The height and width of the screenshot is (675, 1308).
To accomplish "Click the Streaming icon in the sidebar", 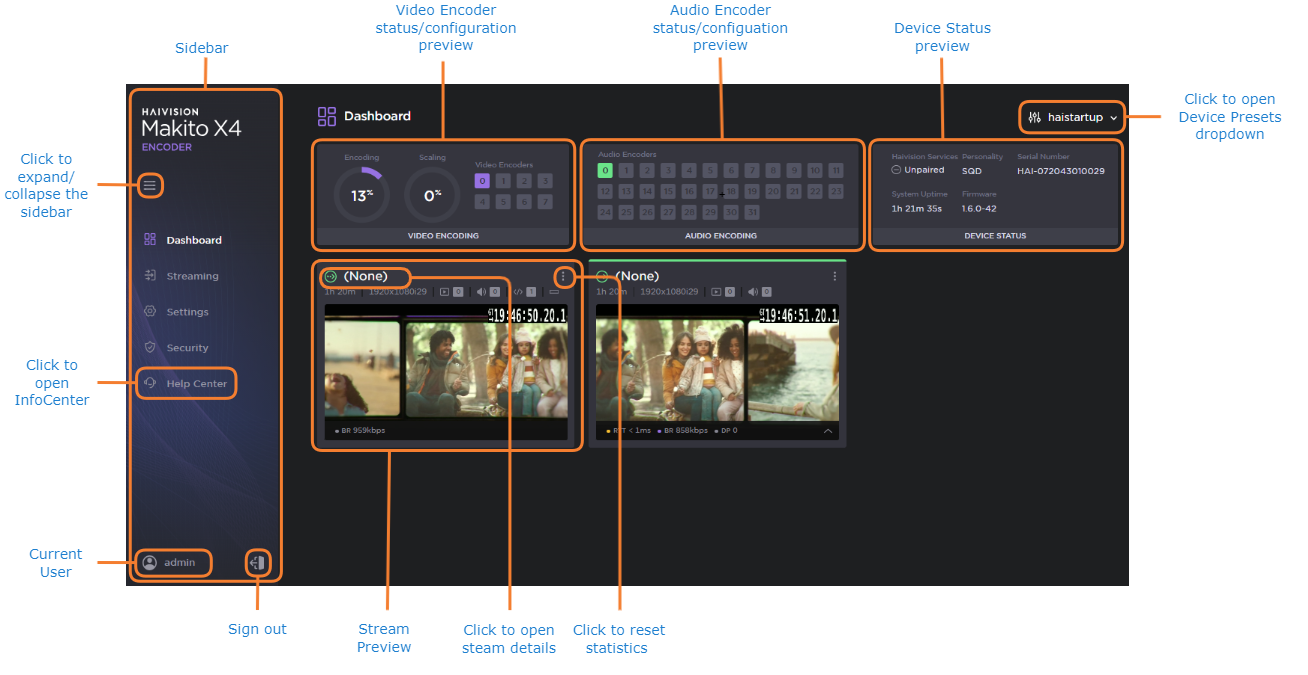I will click(x=148, y=275).
